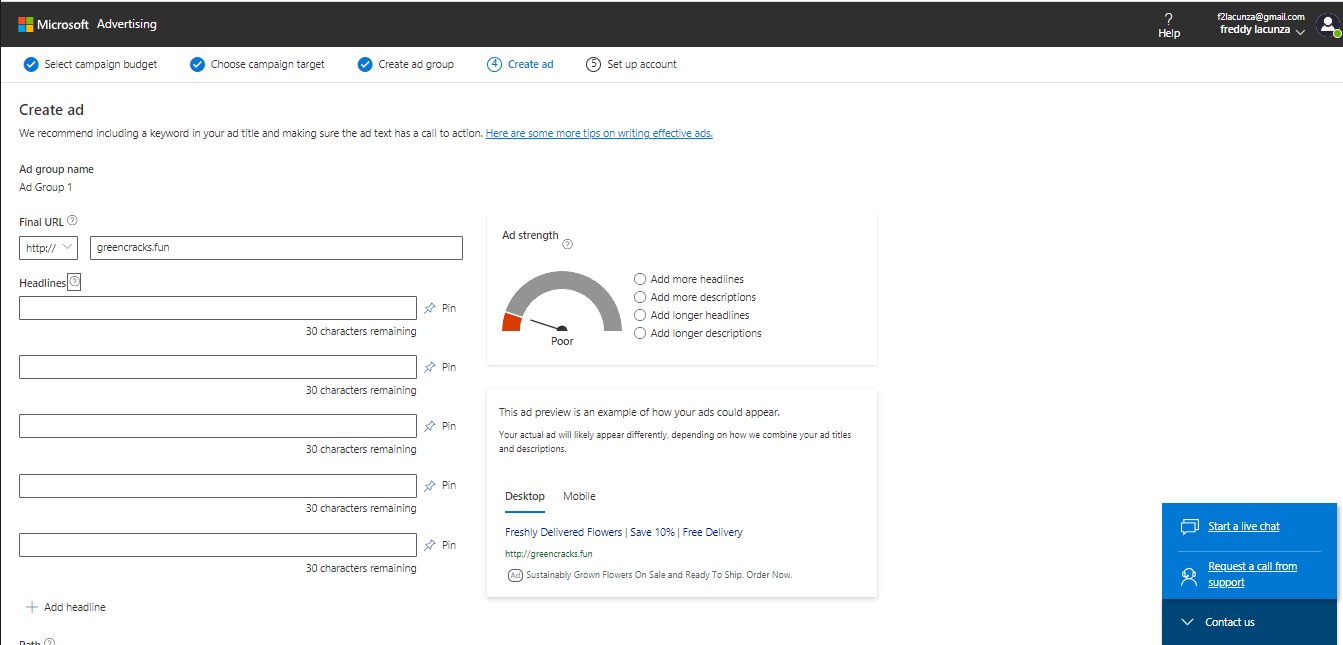The image size is (1343, 645).
Task: Expand the freddy lacunza account menu
Action: pyautogui.click(x=1262, y=31)
